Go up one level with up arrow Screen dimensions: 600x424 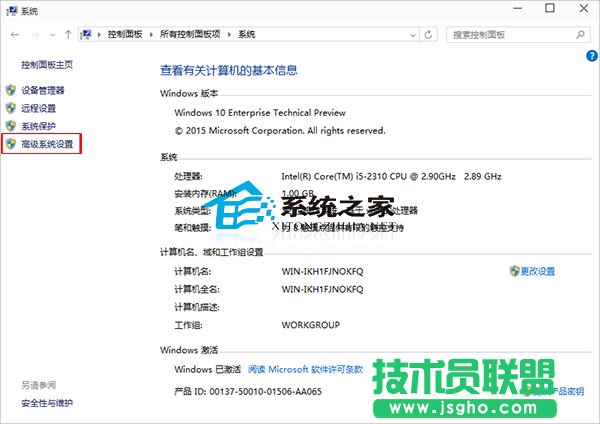pos(68,34)
